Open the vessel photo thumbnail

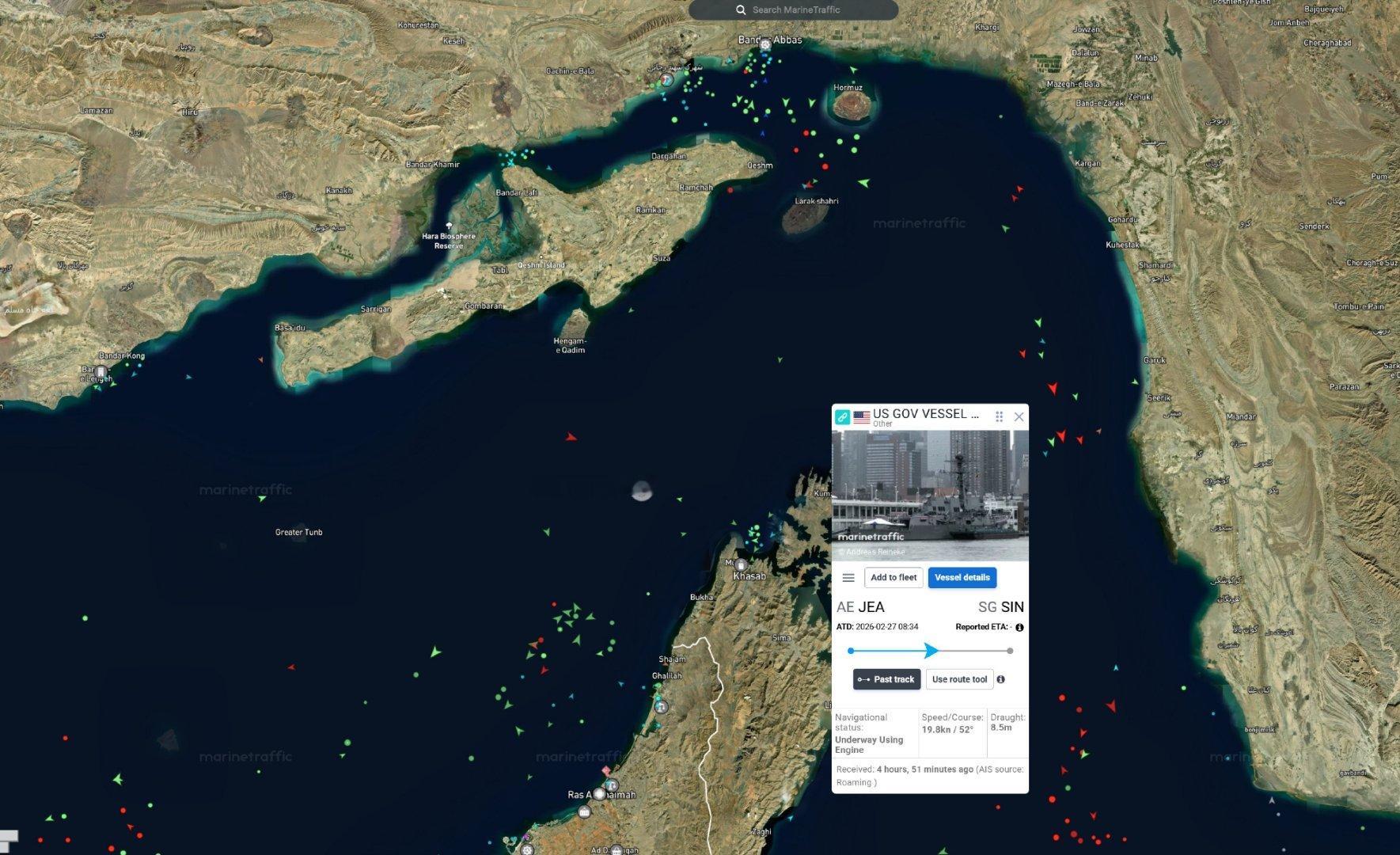(930, 496)
